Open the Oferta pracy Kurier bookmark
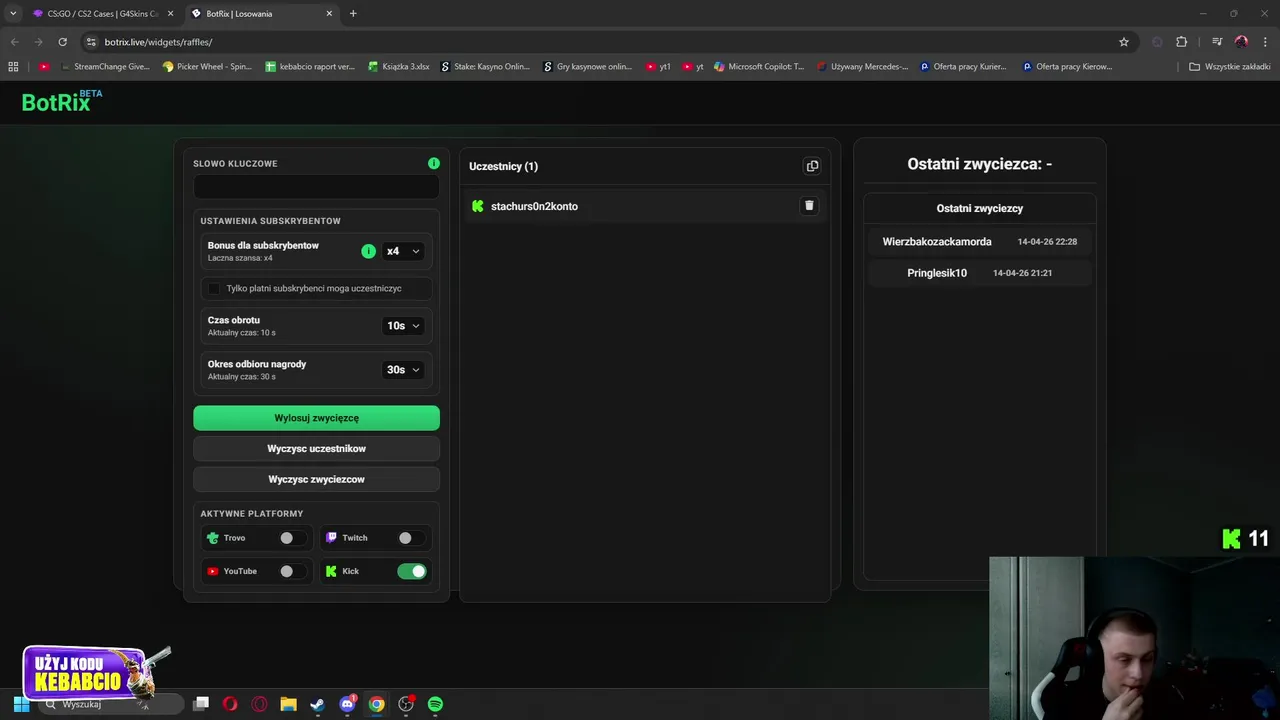Screen dimensions: 1280x720 (x=963, y=67)
